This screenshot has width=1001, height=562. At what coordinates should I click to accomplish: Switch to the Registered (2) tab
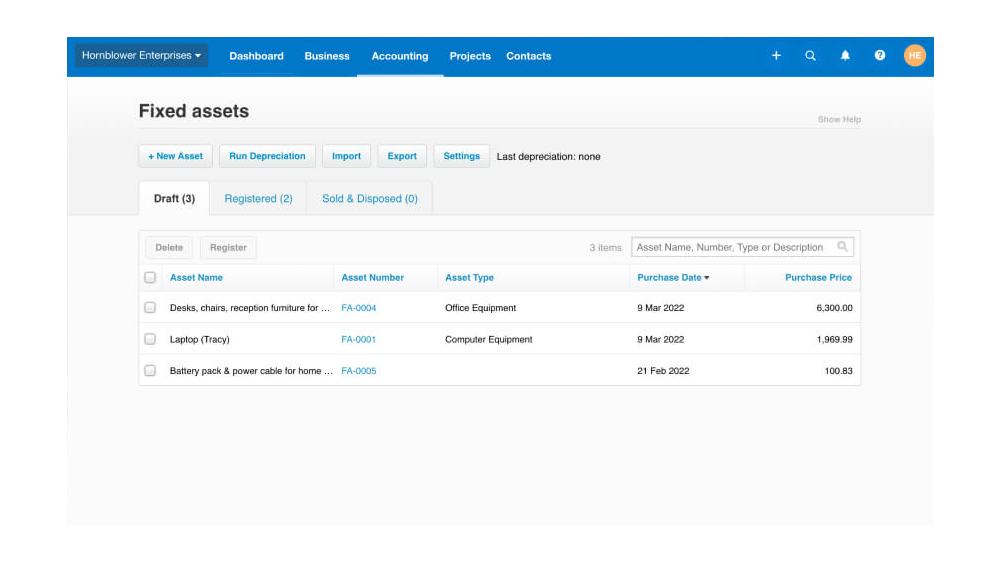[x=259, y=199]
